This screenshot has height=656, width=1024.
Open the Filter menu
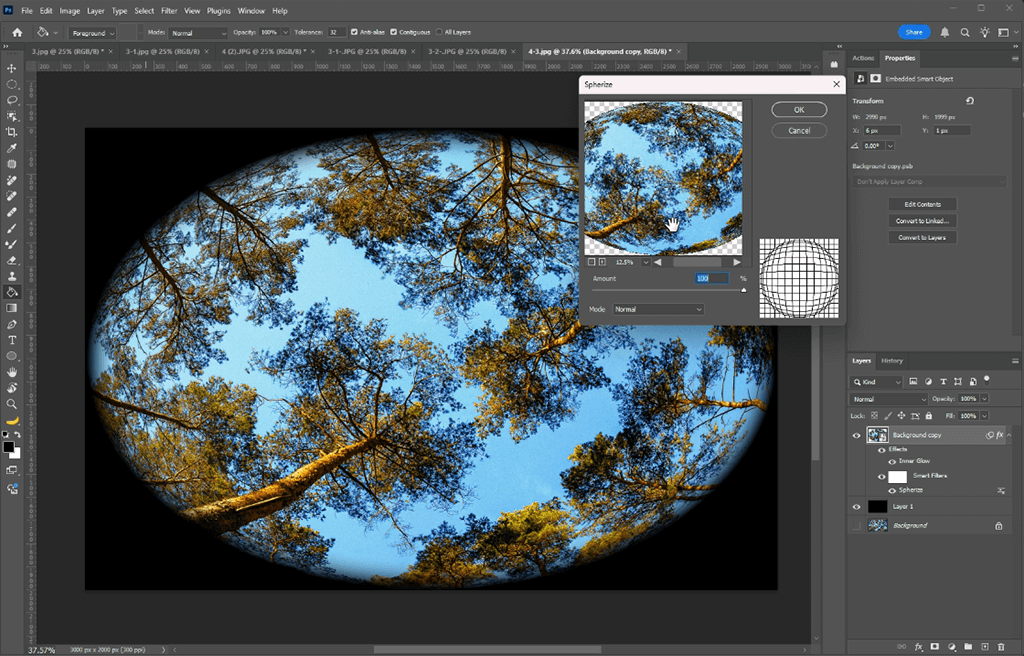pyautogui.click(x=169, y=11)
